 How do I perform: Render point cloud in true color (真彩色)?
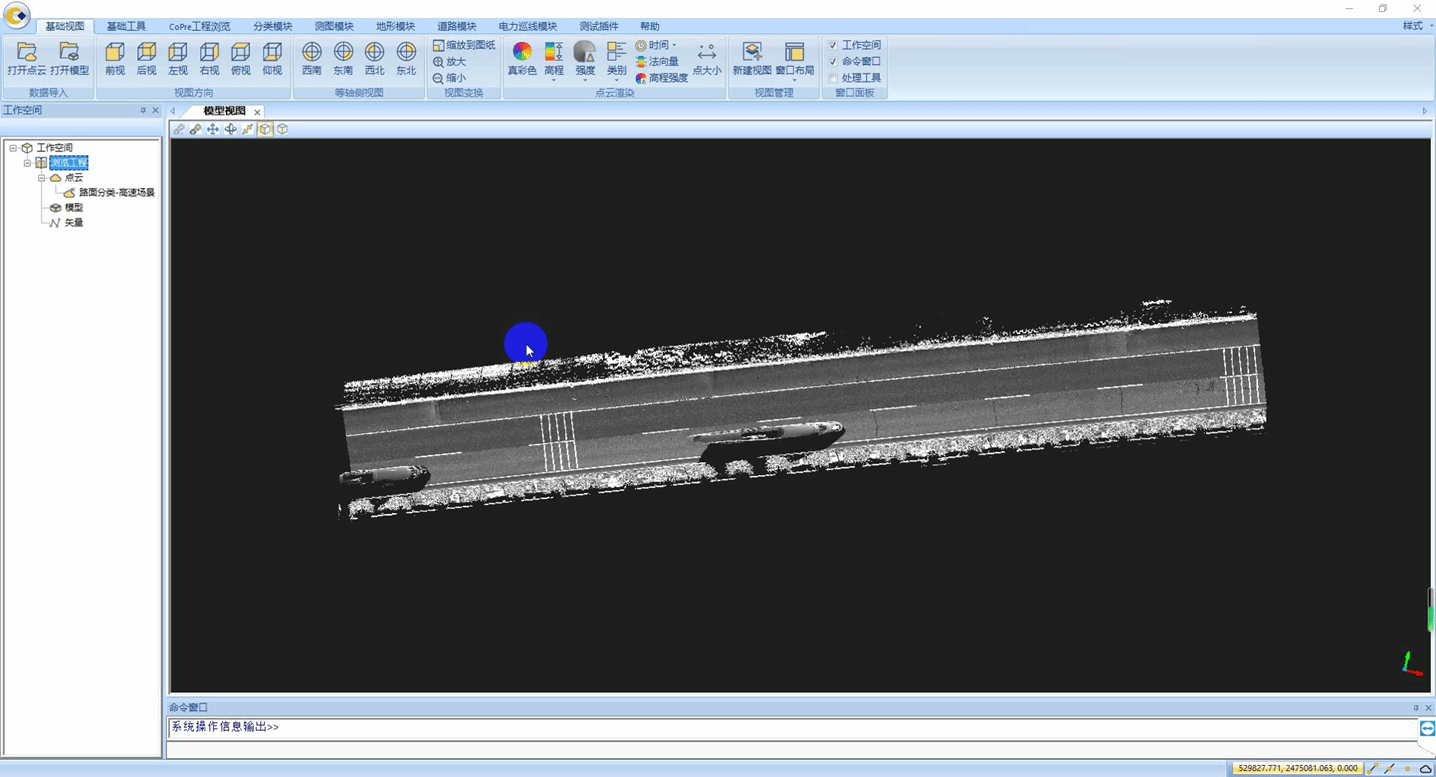[x=522, y=59]
